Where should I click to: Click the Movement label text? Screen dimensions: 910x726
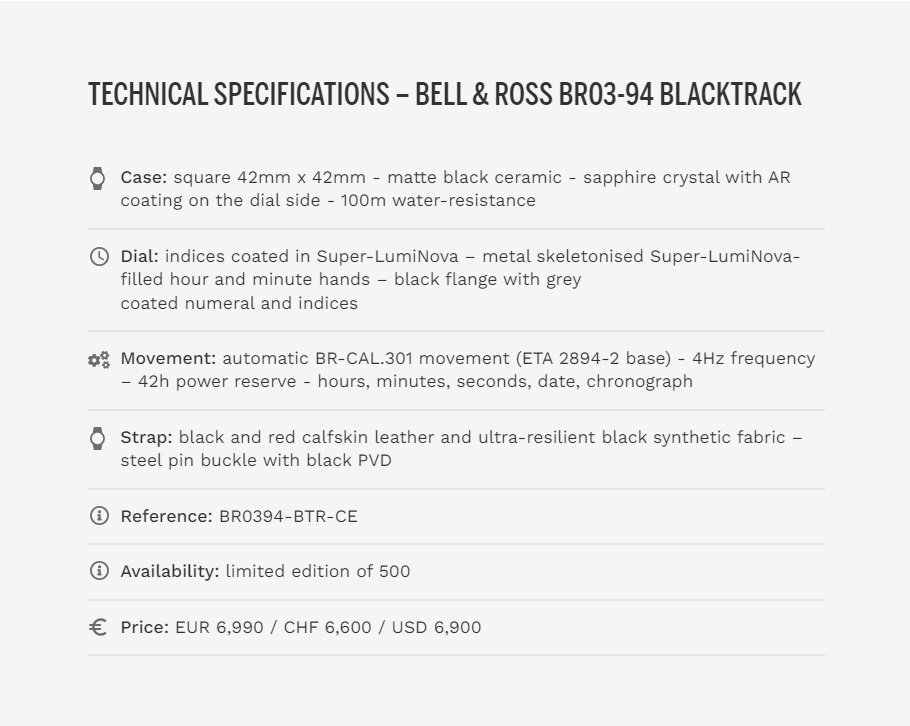168,358
